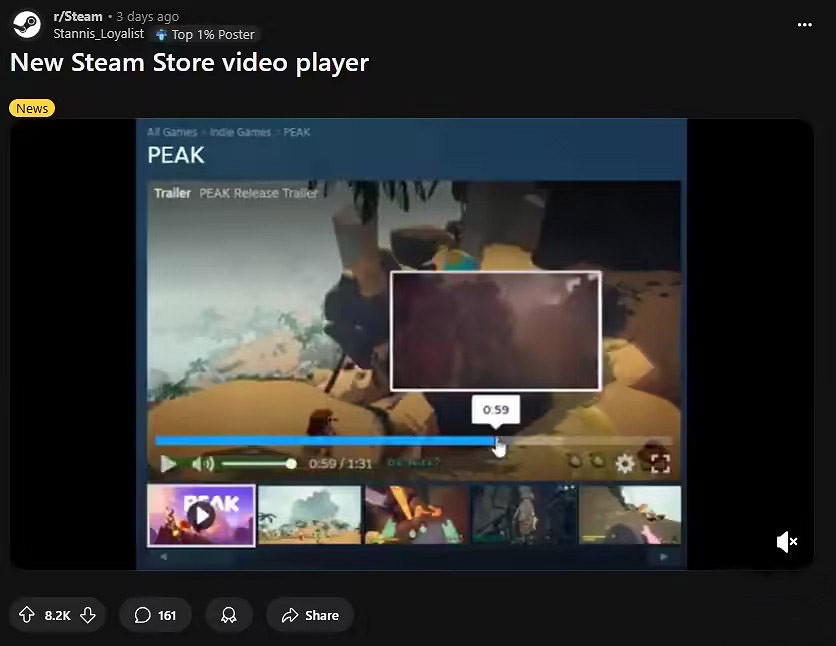836x646 pixels.
Task: Select the News flair tag
Action: click(31, 108)
